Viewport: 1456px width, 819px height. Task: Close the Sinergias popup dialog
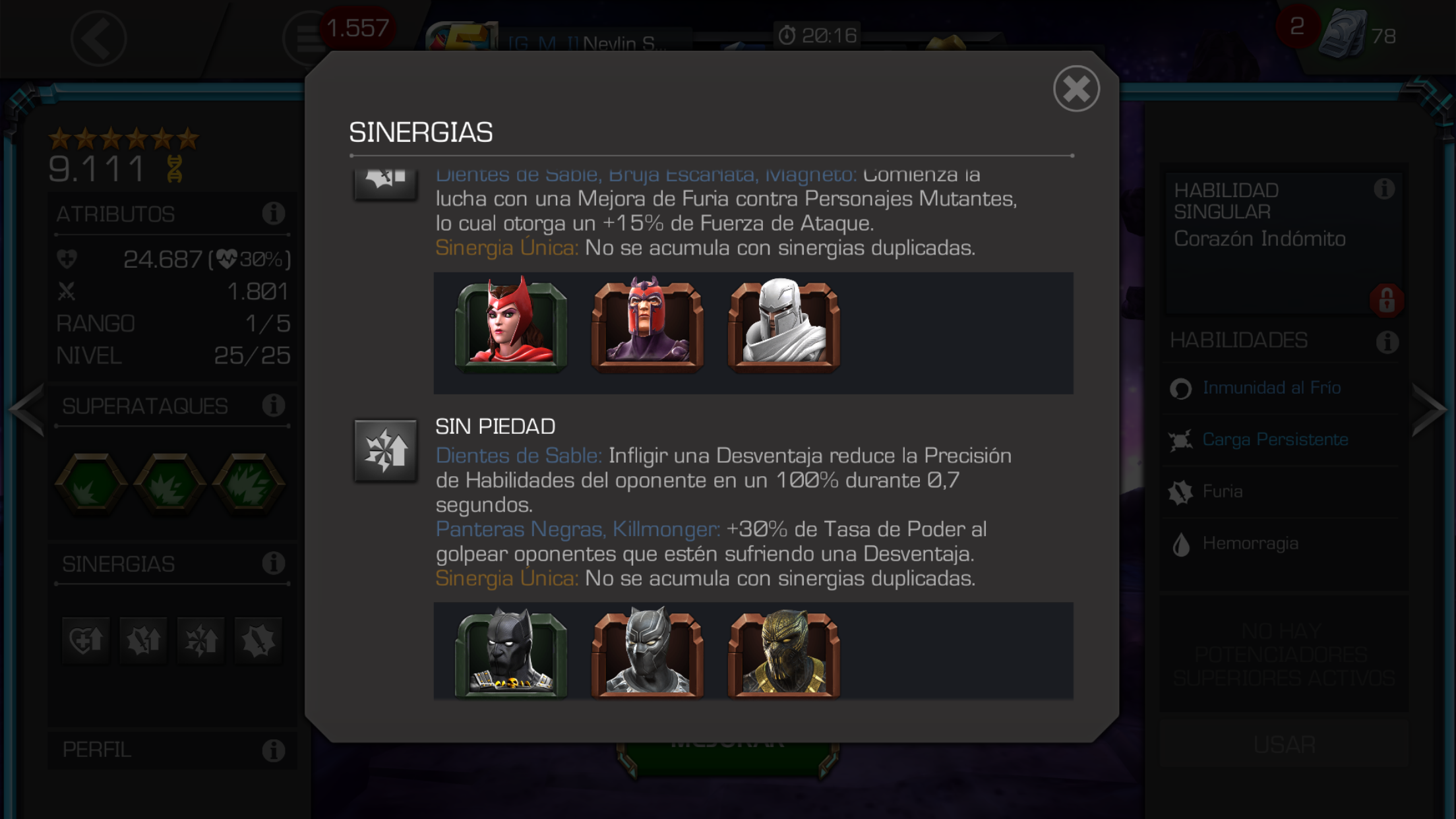point(1076,88)
